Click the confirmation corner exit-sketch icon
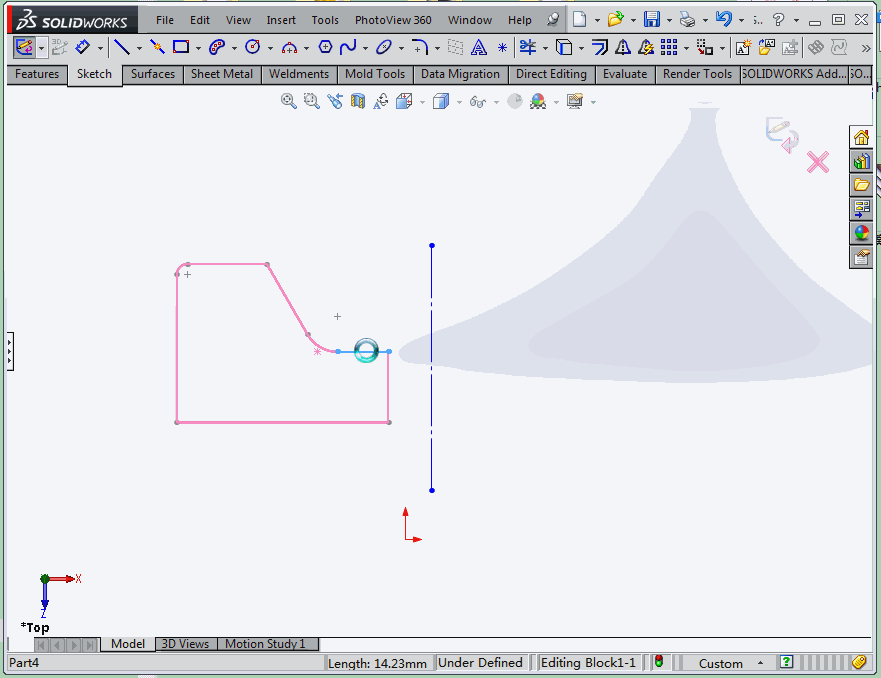The height and width of the screenshot is (678, 881). point(782,135)
